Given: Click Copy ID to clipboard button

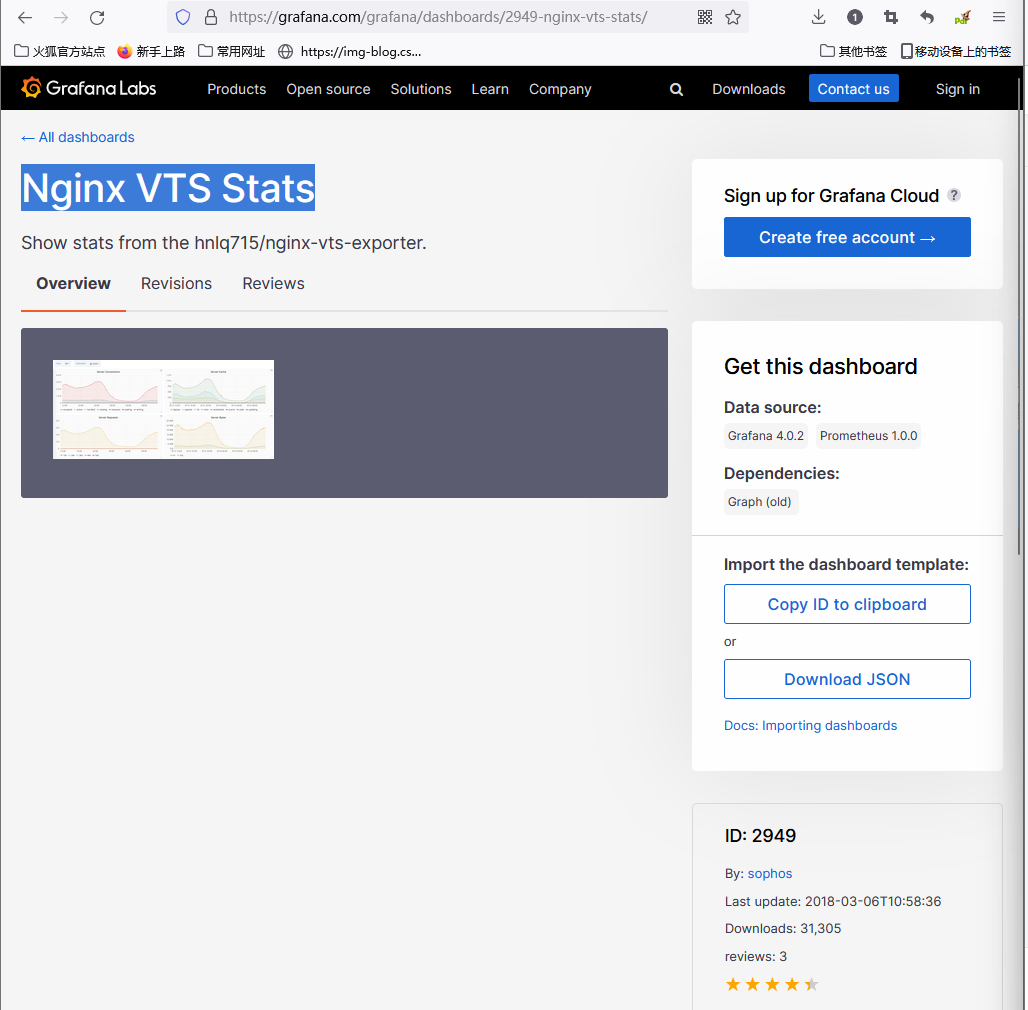Looking at the screenshot, I should (x=847, y=604).
